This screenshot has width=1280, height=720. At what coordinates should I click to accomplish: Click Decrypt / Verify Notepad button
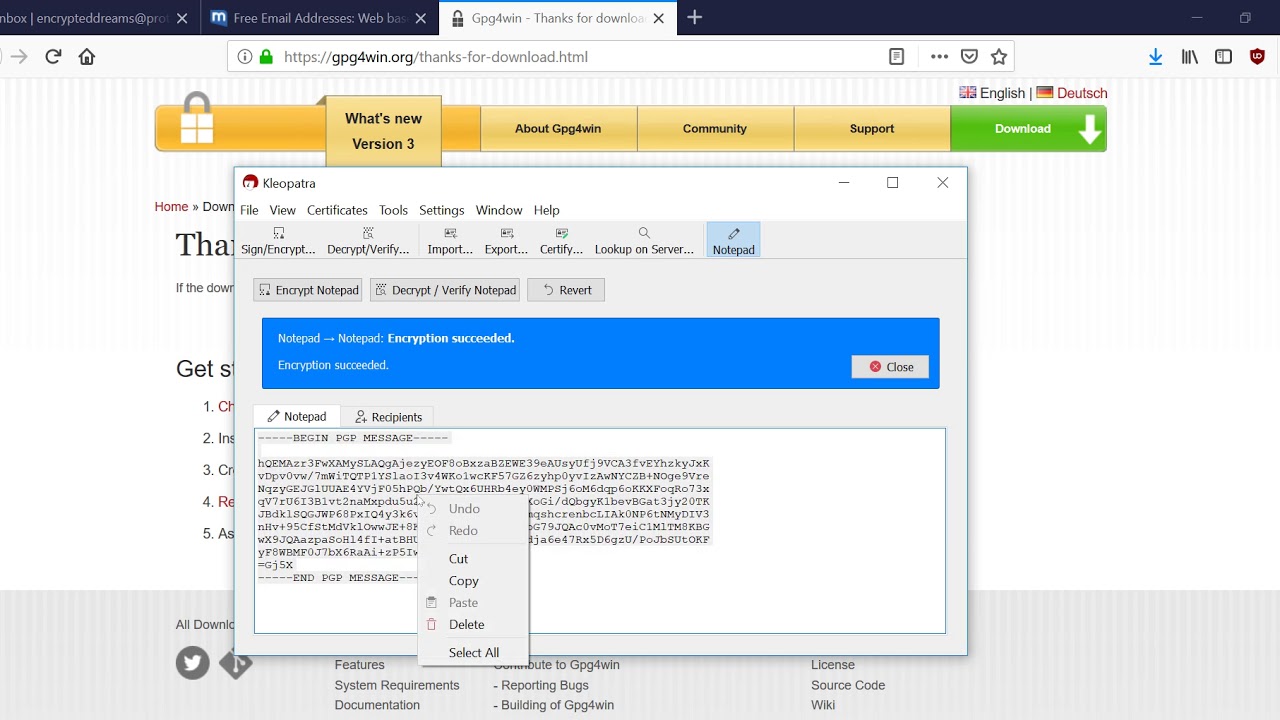coord(445,290)
